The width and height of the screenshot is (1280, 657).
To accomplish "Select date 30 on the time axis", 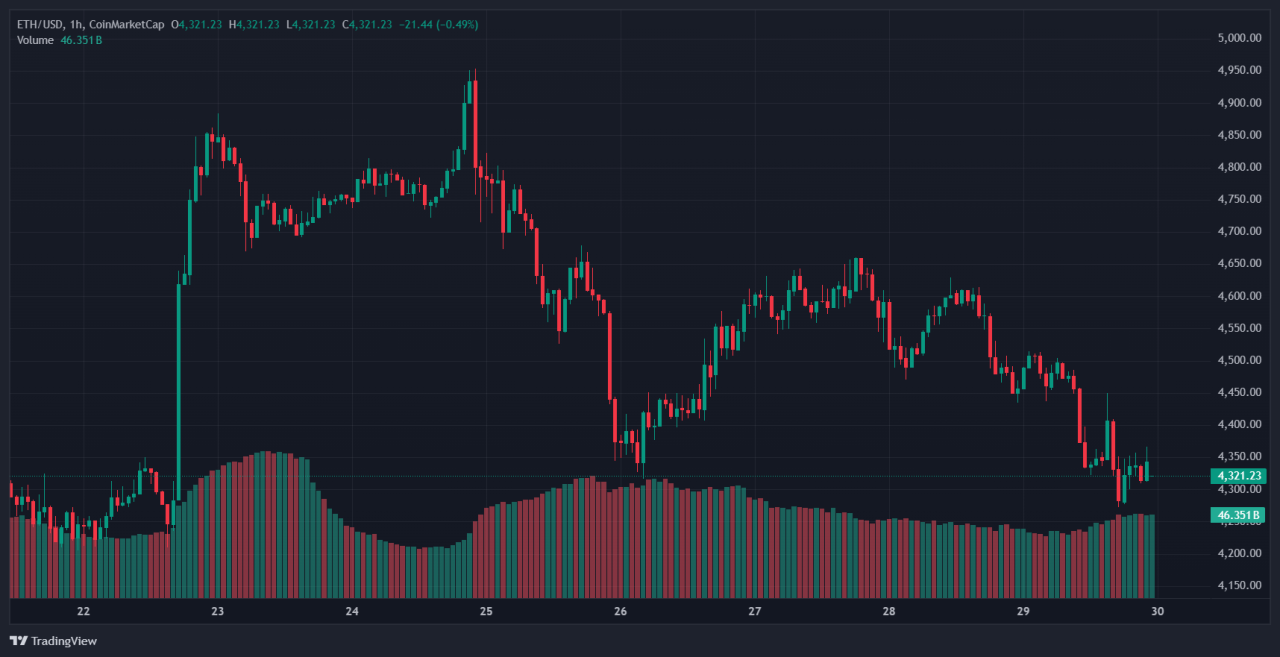I will click(x=1157, y=611).
